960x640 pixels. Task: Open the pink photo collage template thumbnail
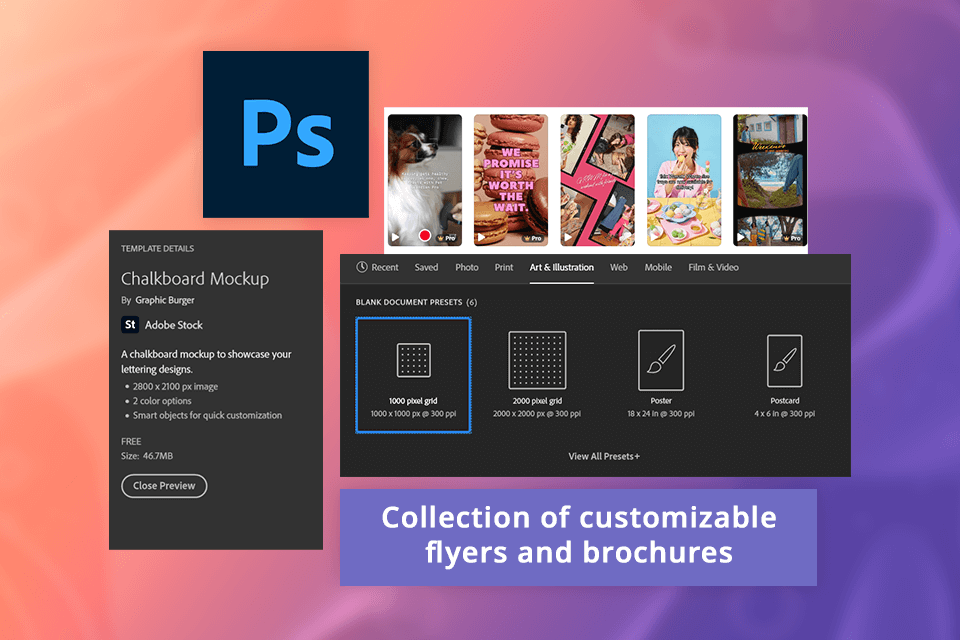598,180
